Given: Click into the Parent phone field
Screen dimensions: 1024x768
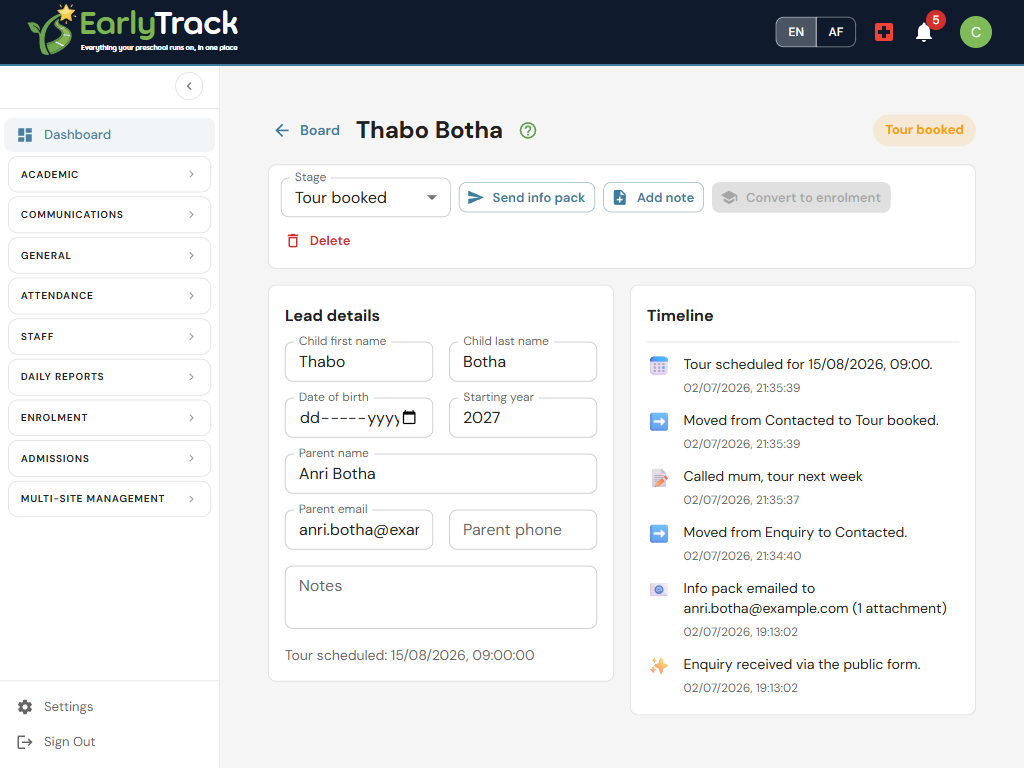Looking at the screenshot, I should pos(522,530).
